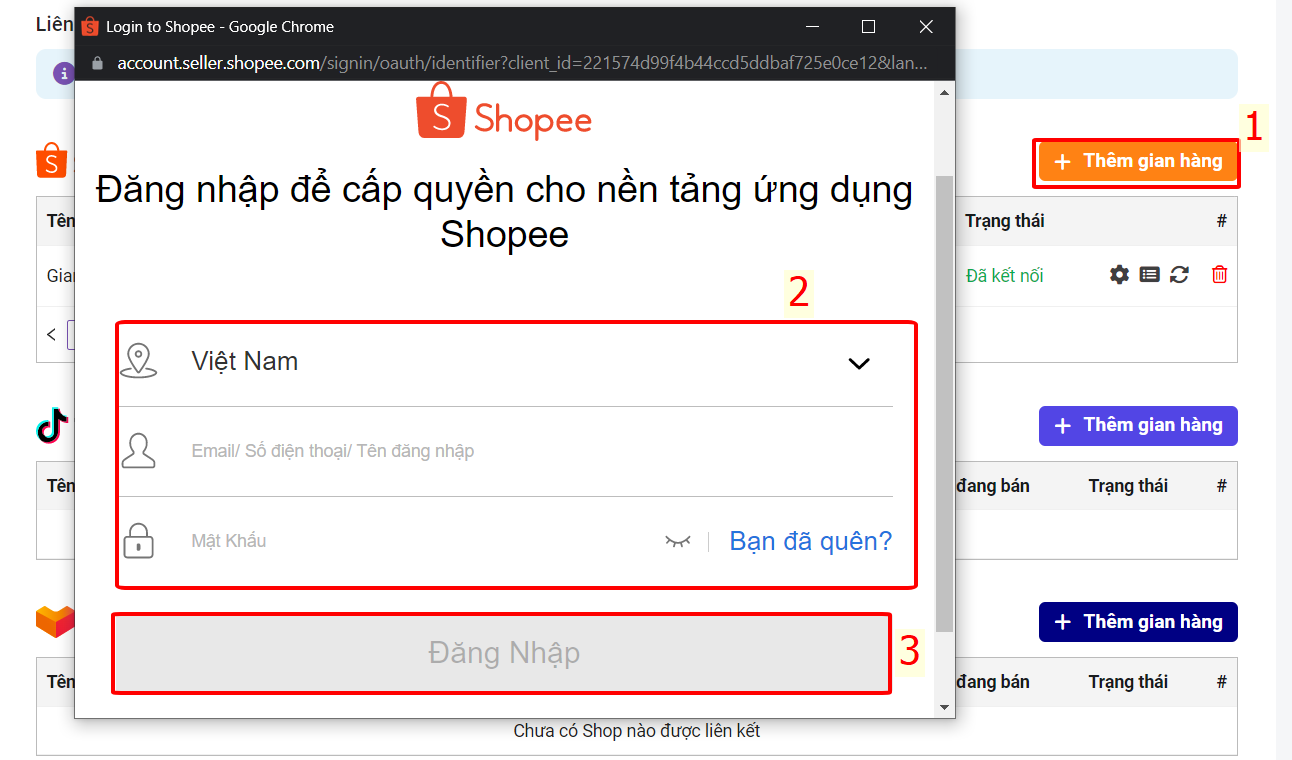The height and width of the screenshot is (760, 1292).
Task: Click the "Chưa có Shop nào được liên kết" message
Action: 637,731
